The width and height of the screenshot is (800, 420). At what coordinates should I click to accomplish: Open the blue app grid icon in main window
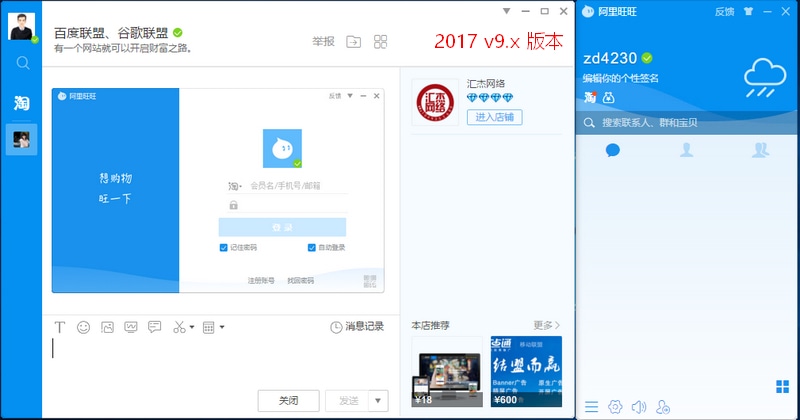pos(782,387)
